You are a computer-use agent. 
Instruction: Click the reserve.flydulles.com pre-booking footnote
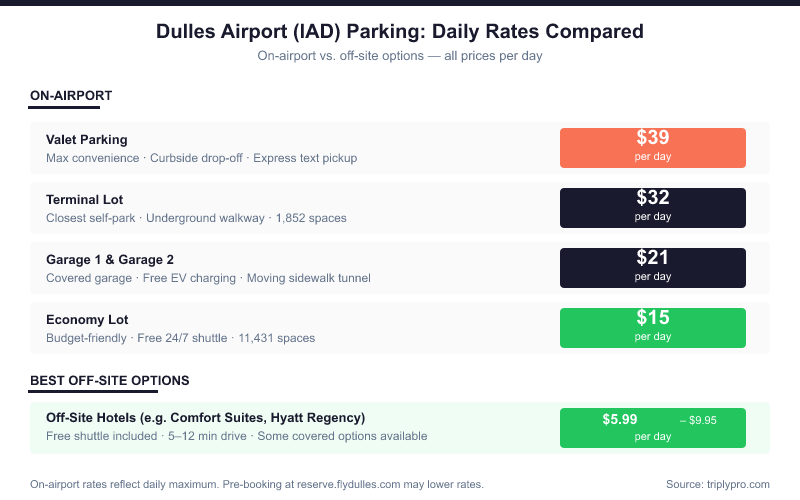click(x=257, y=484)
